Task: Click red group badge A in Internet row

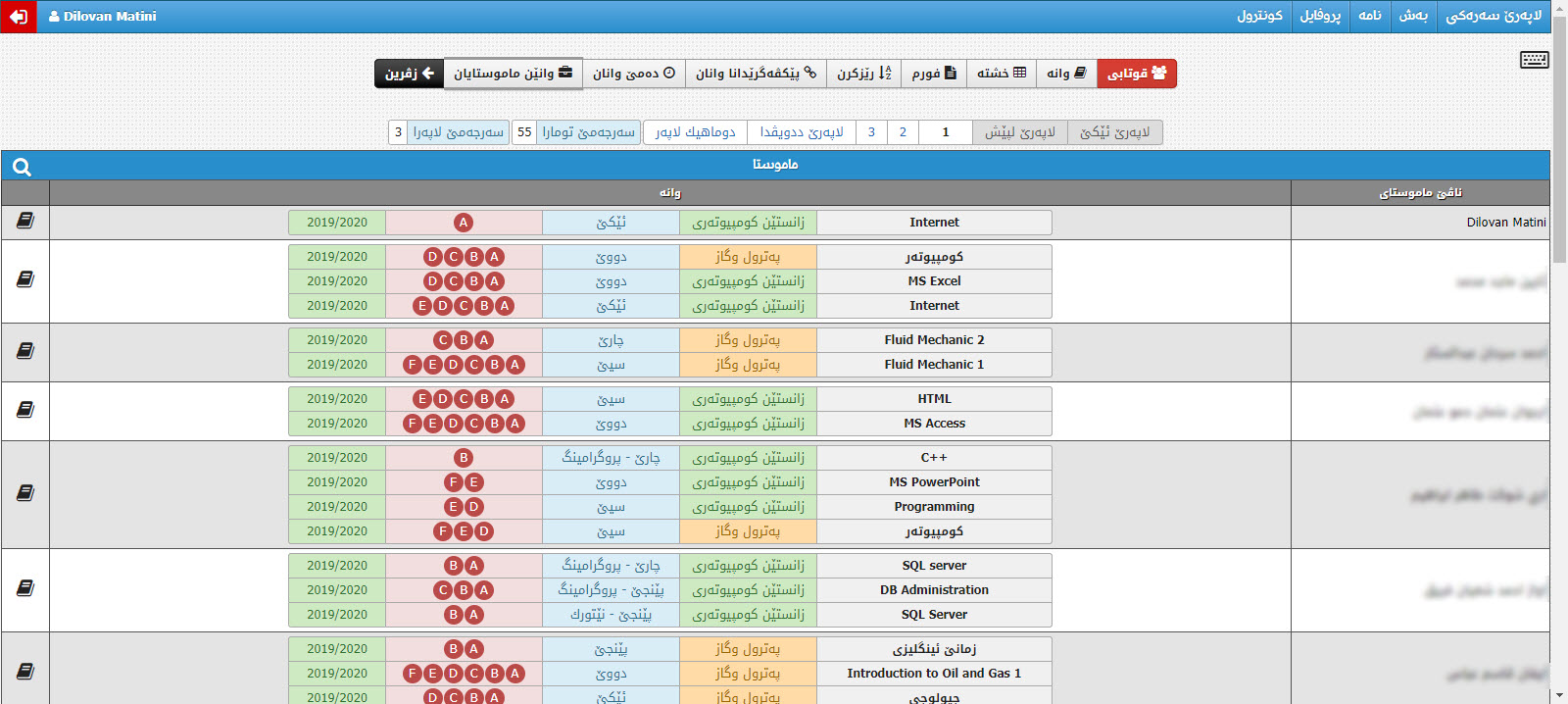Action: pyautogui.click(x=464, y=223)
